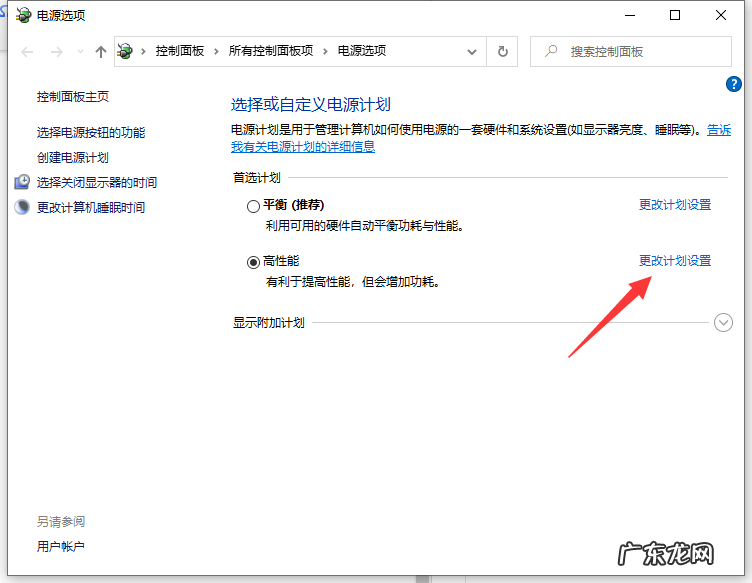Open 创建电源计划 link

[x=73, y=157]
